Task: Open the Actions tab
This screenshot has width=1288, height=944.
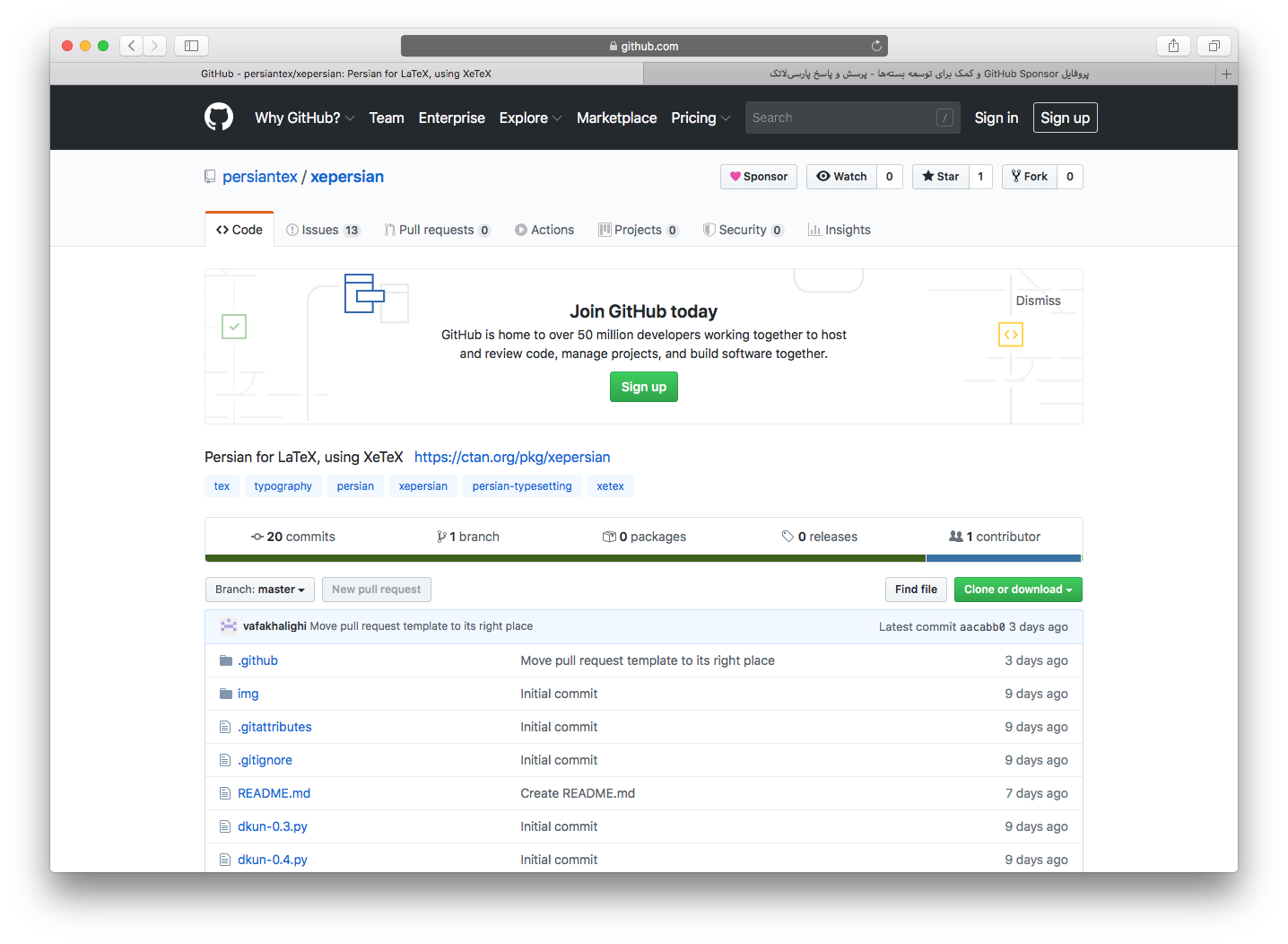Action: click(x=544, y=230)
